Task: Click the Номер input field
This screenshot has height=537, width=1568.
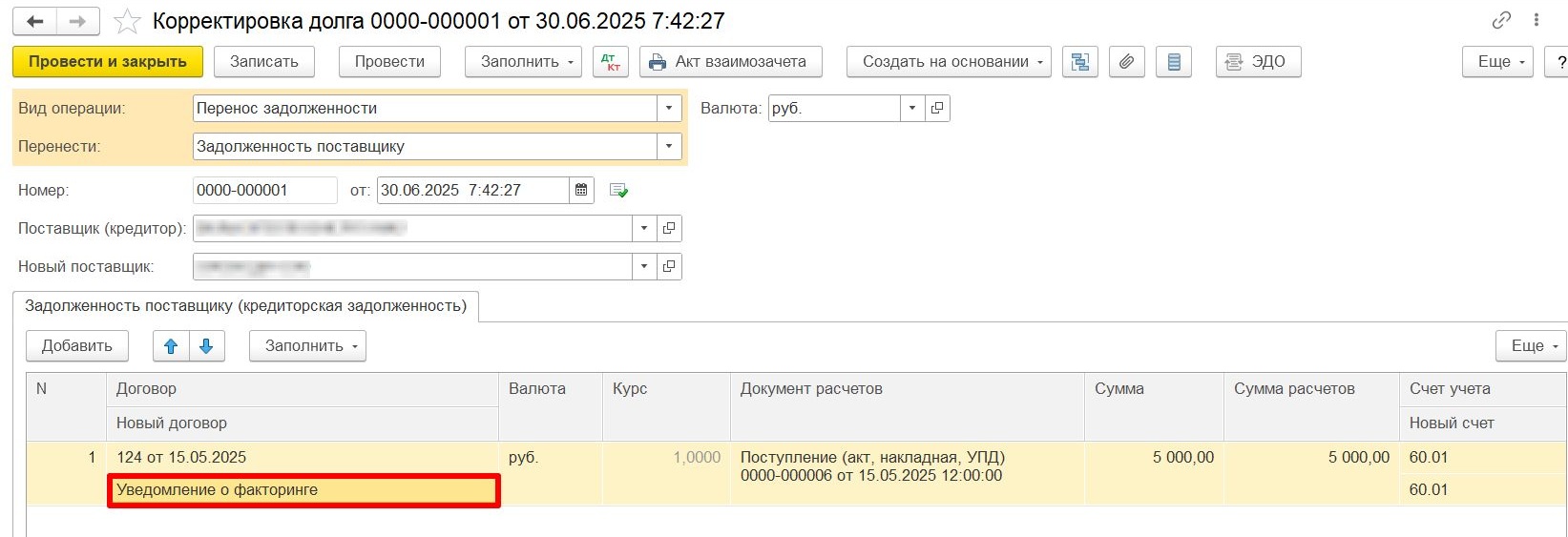Action: tap(264, 191)
